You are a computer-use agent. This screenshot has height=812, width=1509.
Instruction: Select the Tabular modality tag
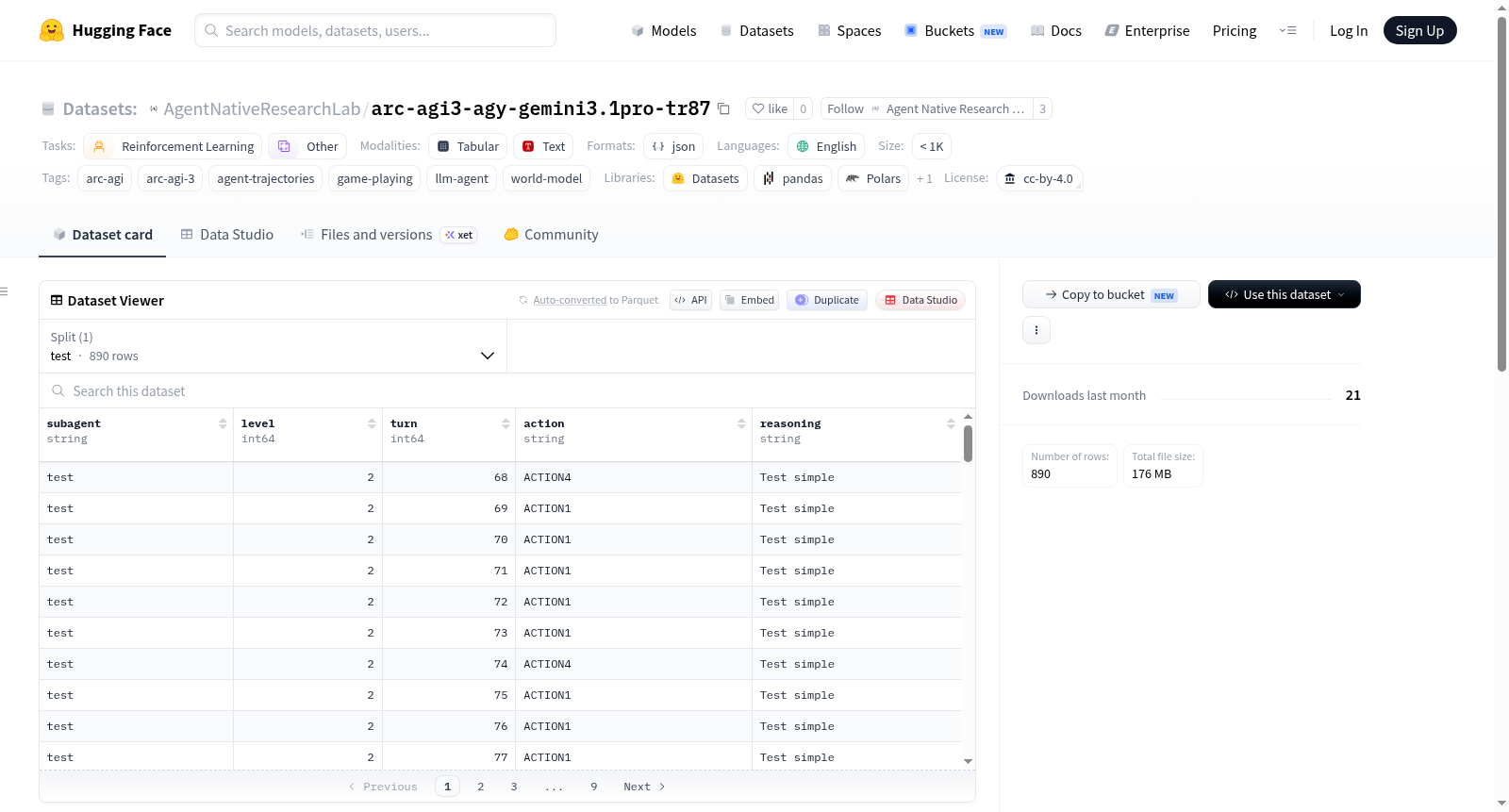(x=468, y=146)
